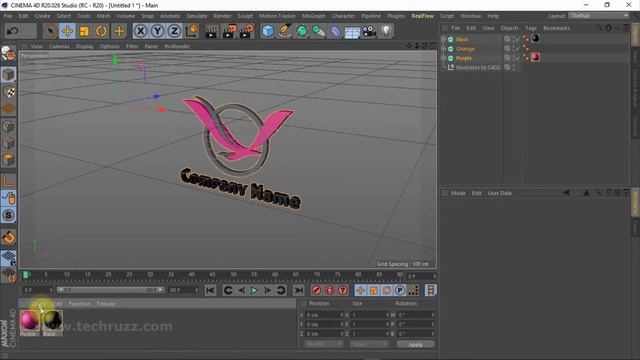Expand the Orange object hierarchy
The image size is (640, 360).
pos(444,49)
